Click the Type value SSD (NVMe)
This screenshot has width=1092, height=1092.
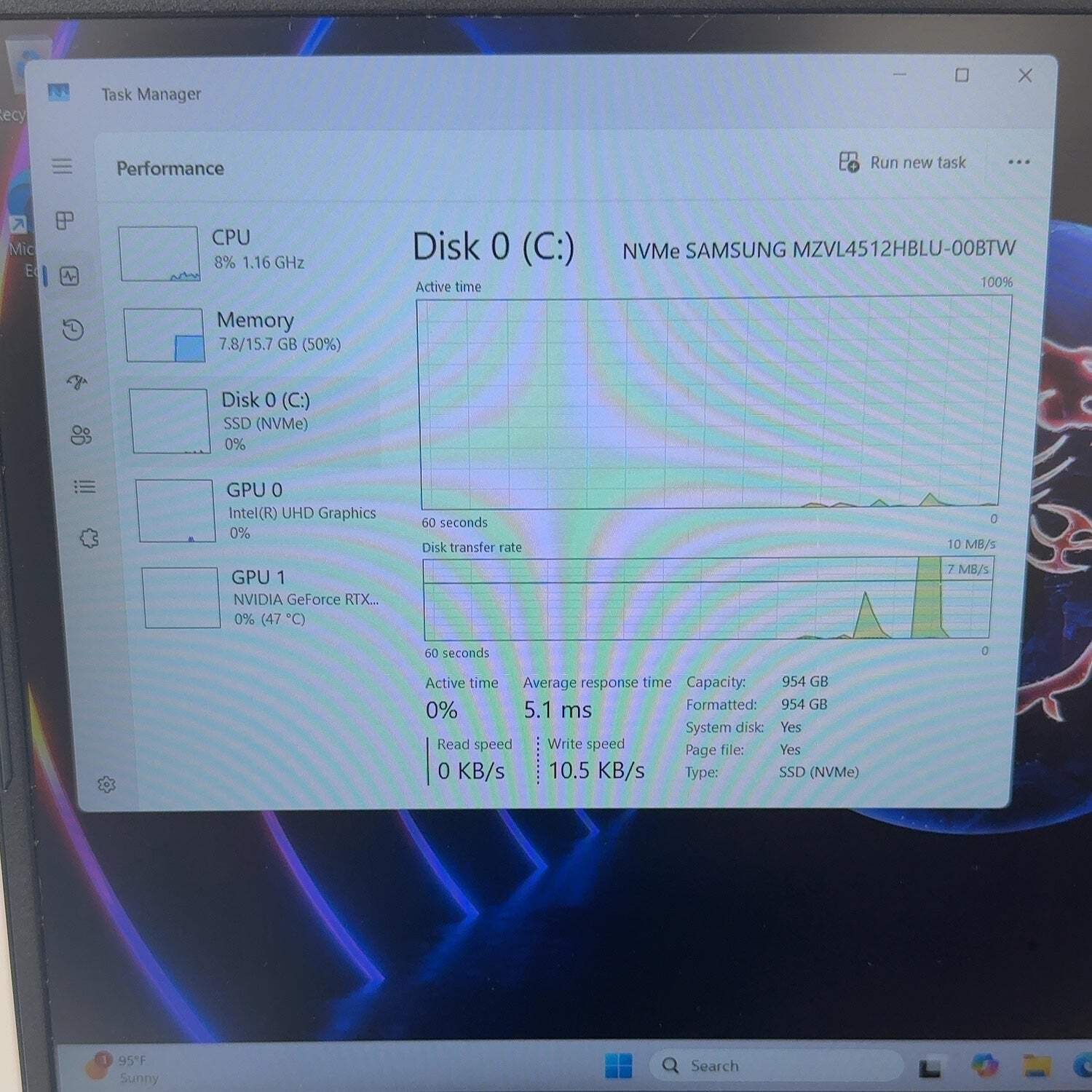click(818, 772)
